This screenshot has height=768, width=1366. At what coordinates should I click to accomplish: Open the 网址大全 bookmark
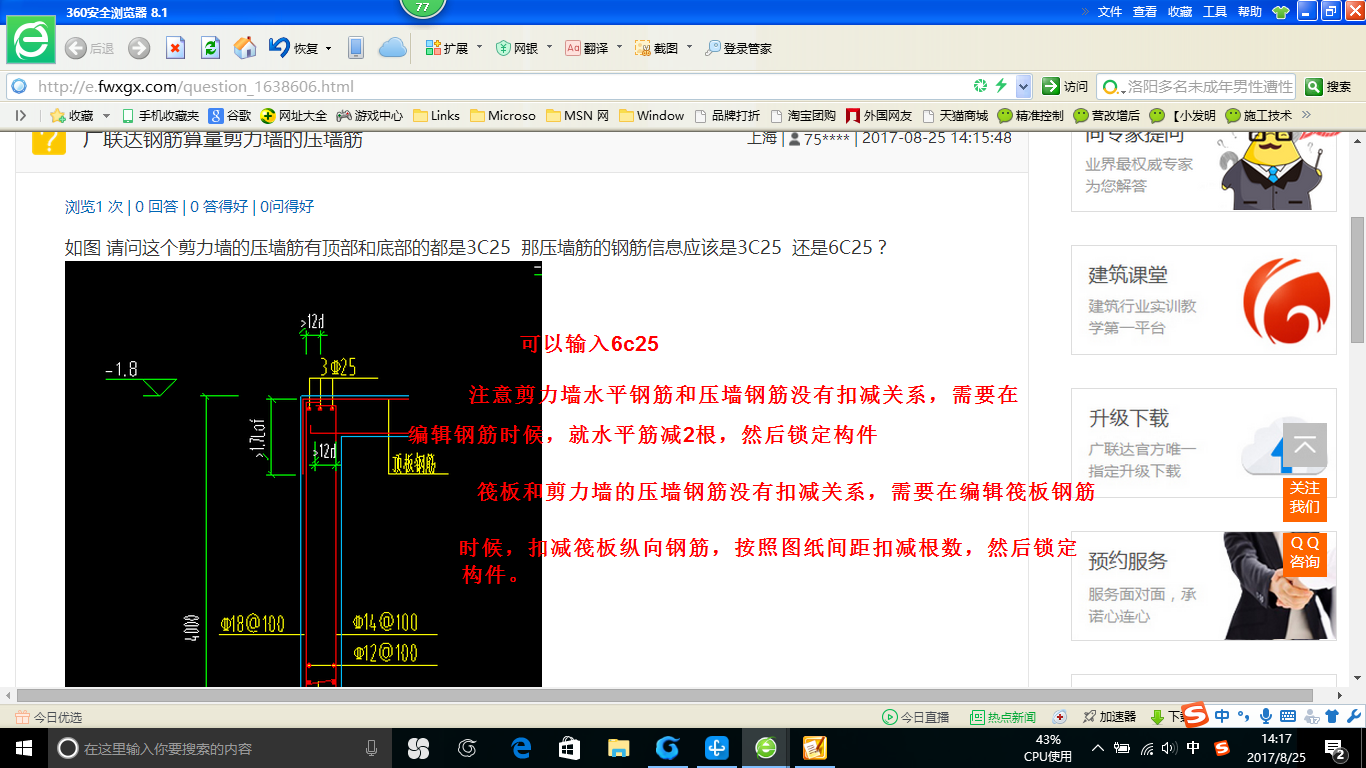coord(293,116)
